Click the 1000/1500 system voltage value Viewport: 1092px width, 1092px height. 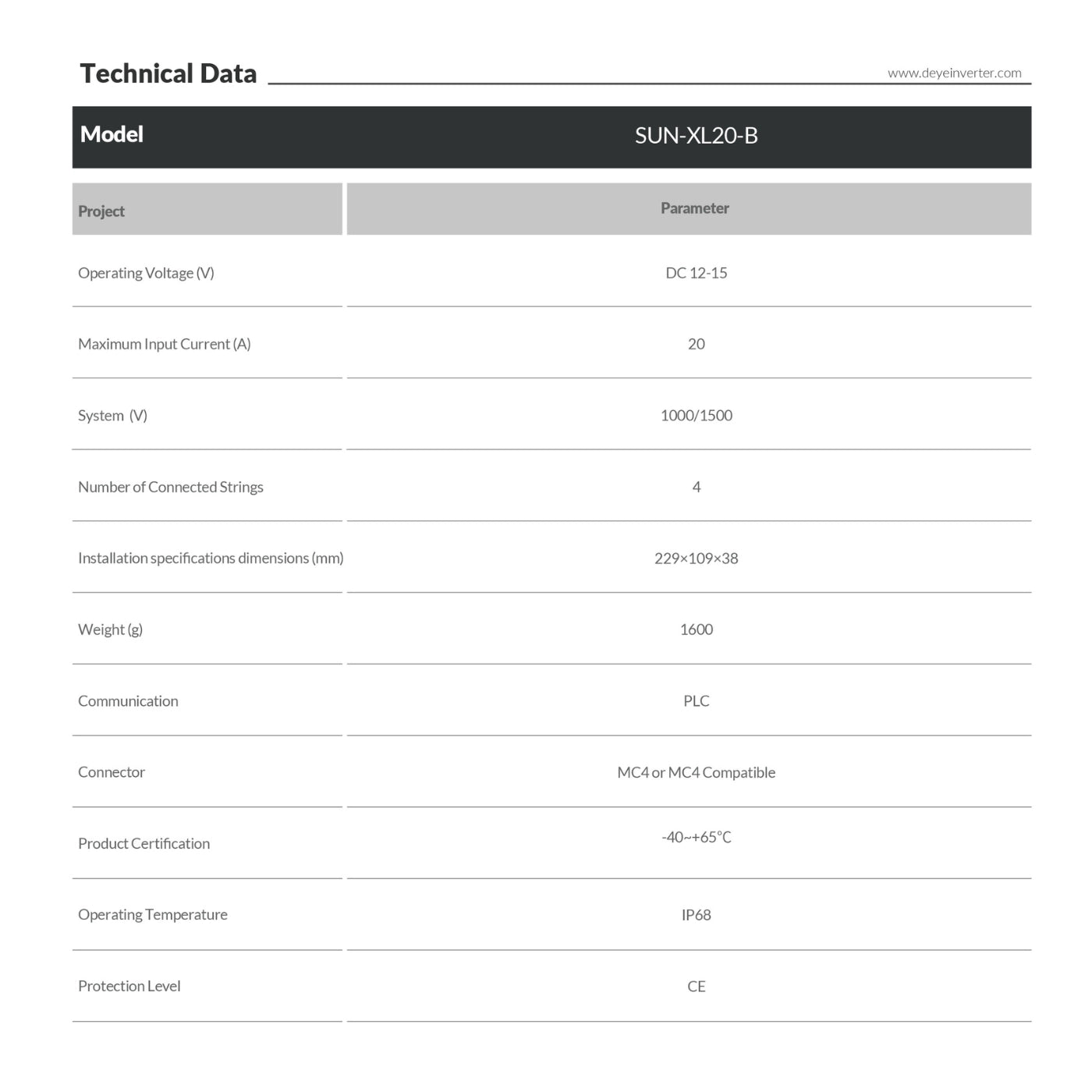pos(696,416)
